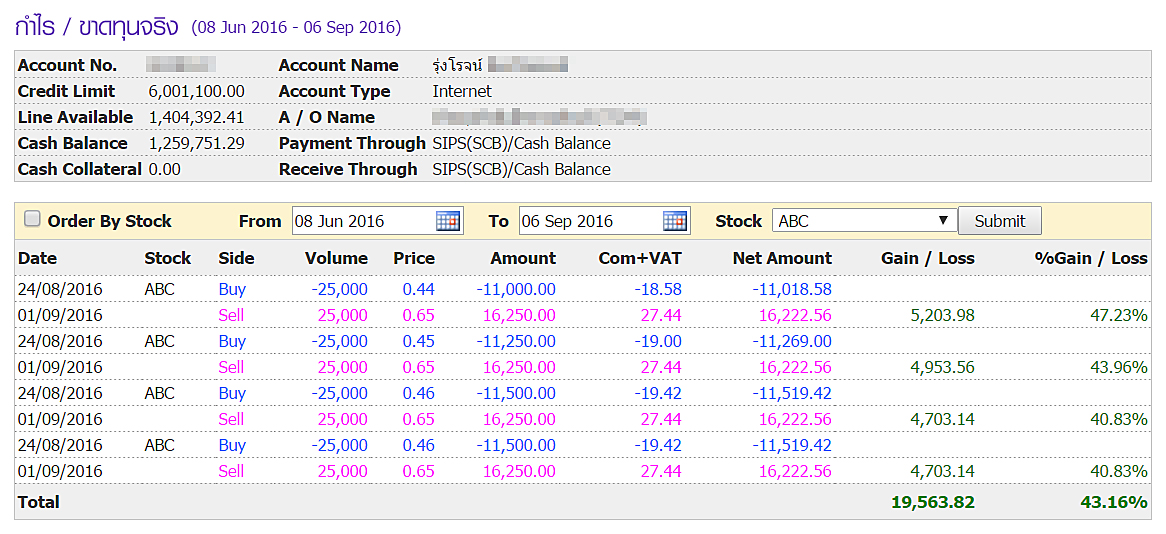Select the Stock column header in table
The image size is (1166, 534).
point(167,258)
